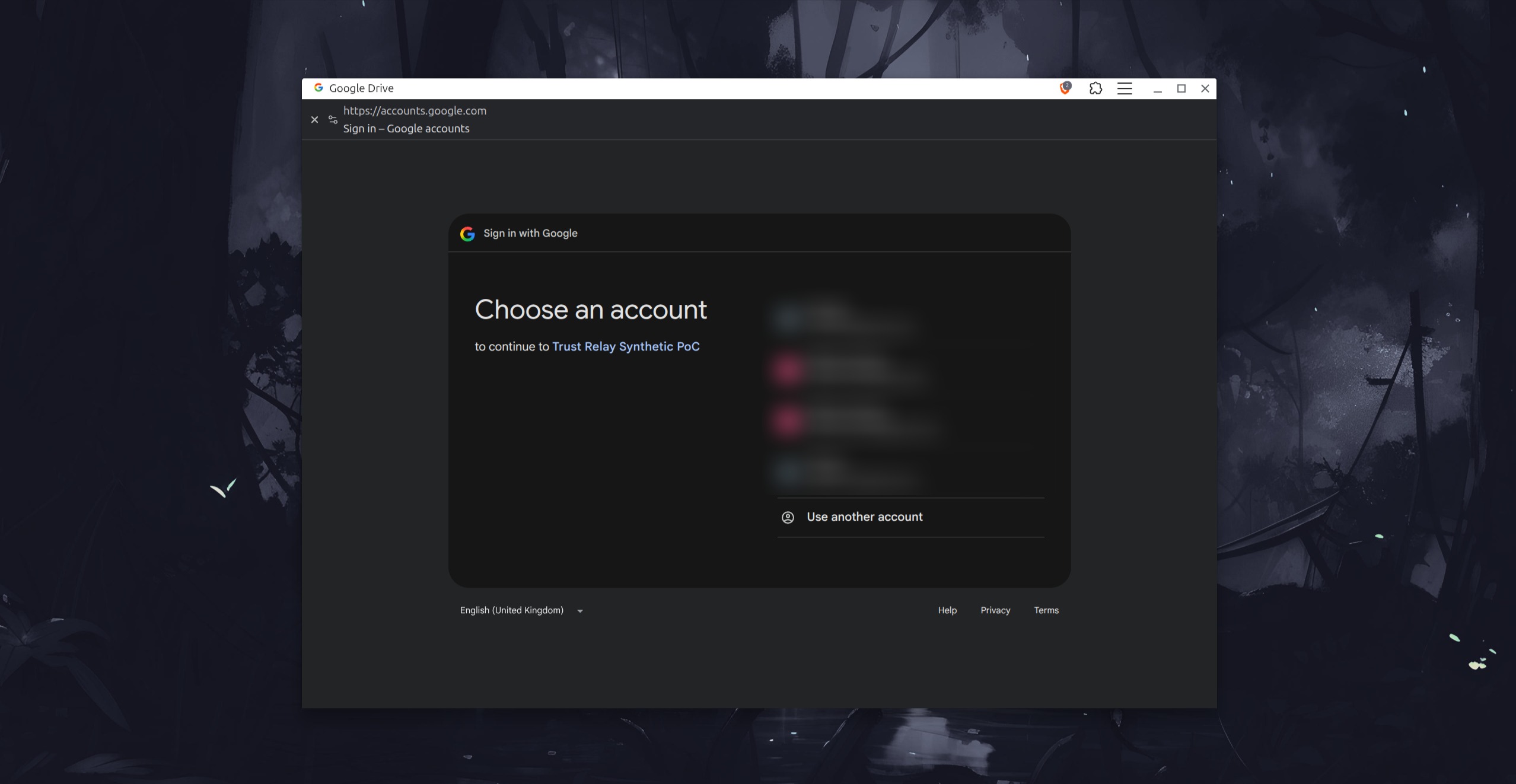
Task: Click the 'Sign in – Google accounts' page title
Action: click(x=406, y=129)
